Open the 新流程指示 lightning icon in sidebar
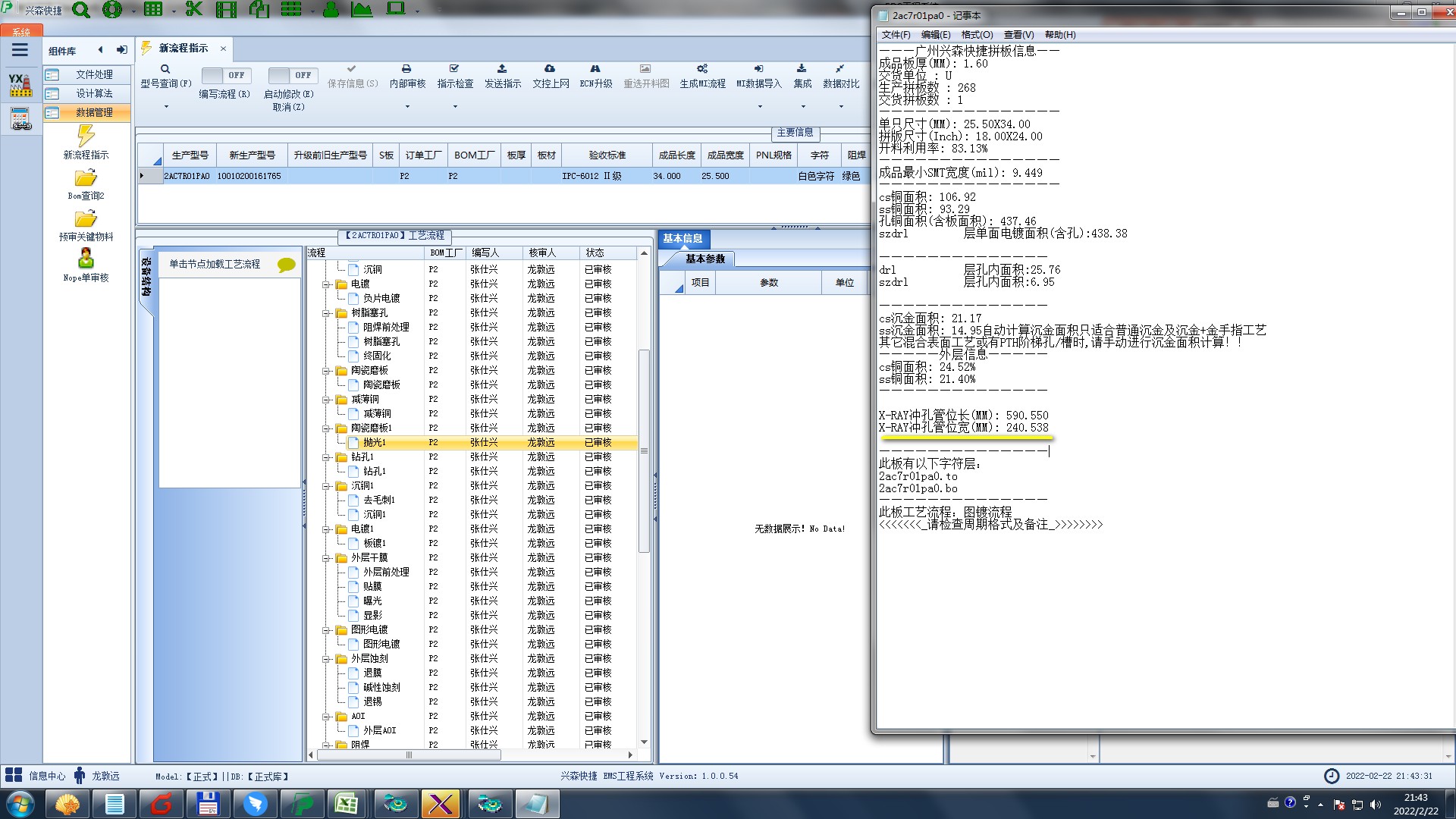The width and height of the screenshot is (1456, 819). point(86,136)
